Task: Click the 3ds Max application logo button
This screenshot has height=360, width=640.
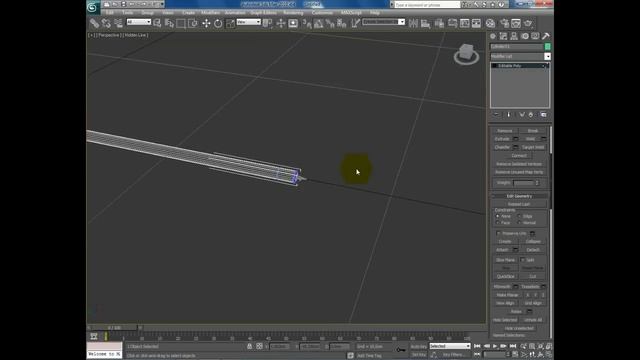Action: click(x=93, y=7)
